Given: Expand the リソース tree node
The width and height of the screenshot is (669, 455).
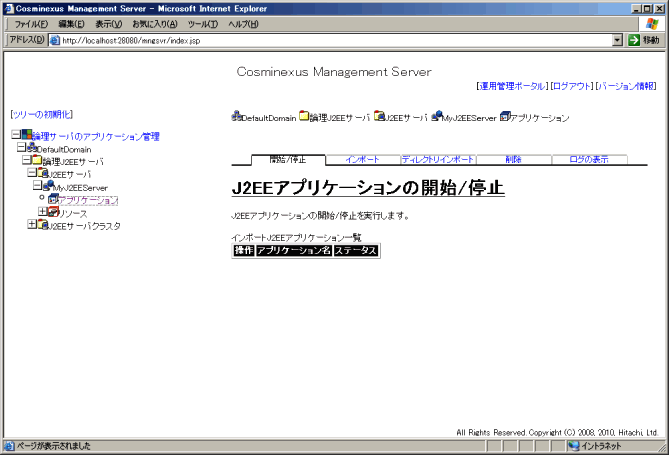Looking at the screenshot, I should [43, 211].
